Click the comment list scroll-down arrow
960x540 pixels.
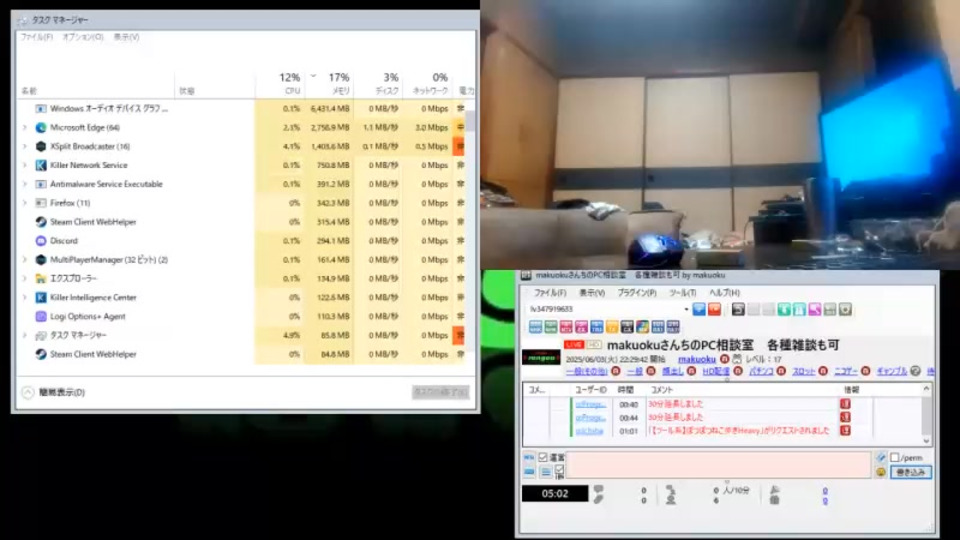[926, 441]
